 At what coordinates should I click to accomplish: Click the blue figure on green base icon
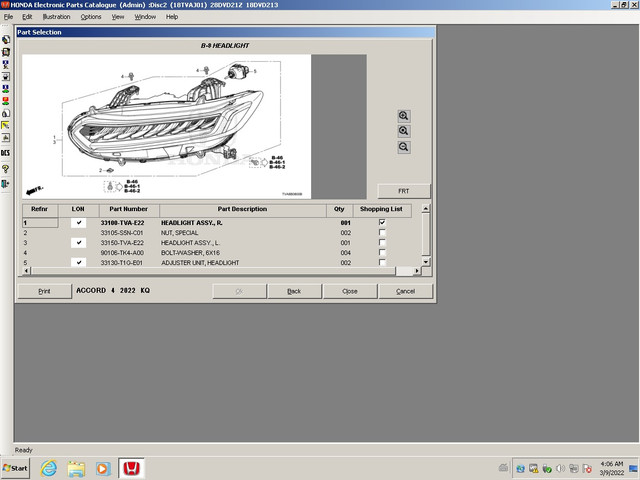(x=5, y=89)
